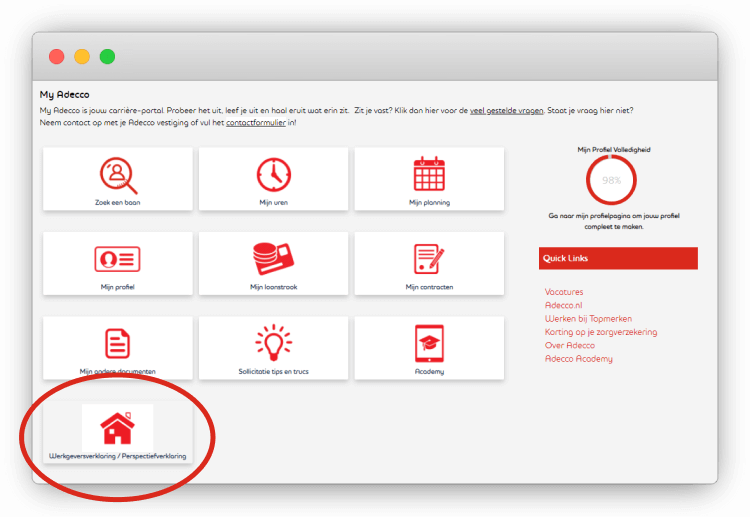The width and height of the screenshot is (750, 517).
Task: Open the Zoek een baan magnifier icon
Action: pos(118,176)
